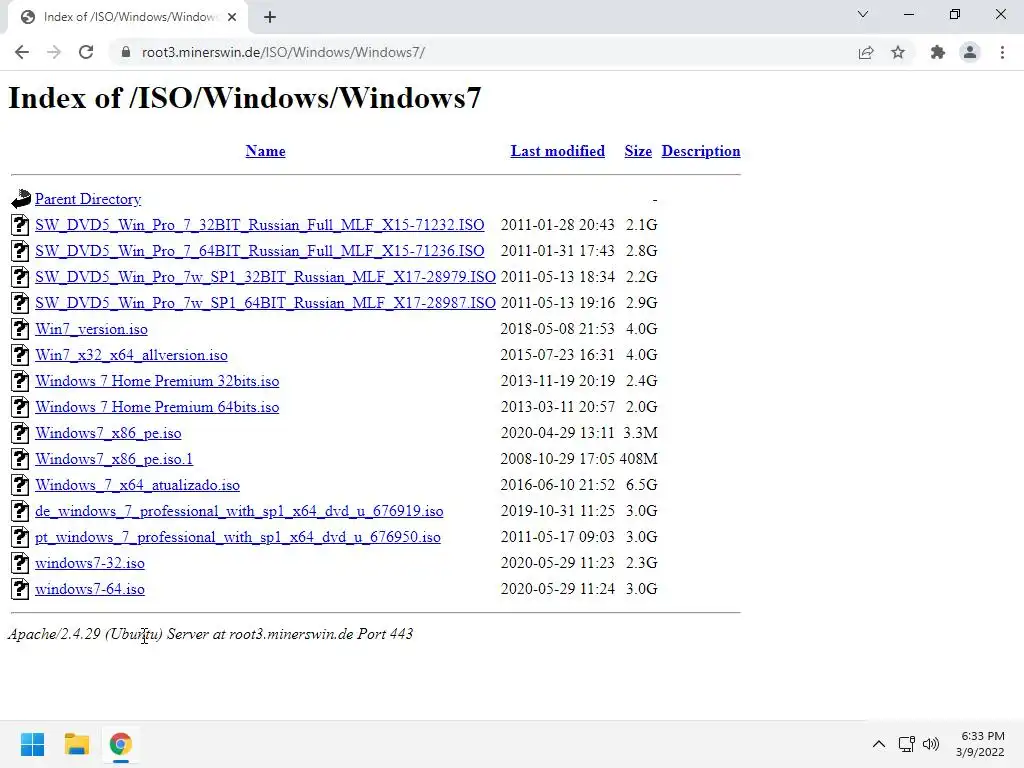1024x768 pixels.
Task: Open a new browser tab
Action: [270, 17]
